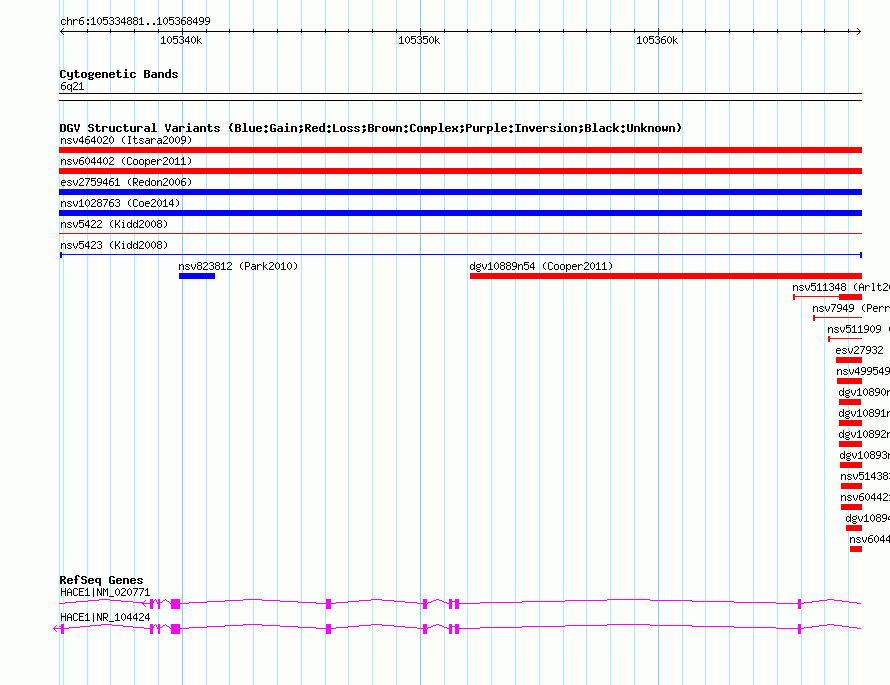The height and width of the screenshot is (685, 890).
Task: Open the esv2759461 (Redon2006) label
Action: coord(126,182)
